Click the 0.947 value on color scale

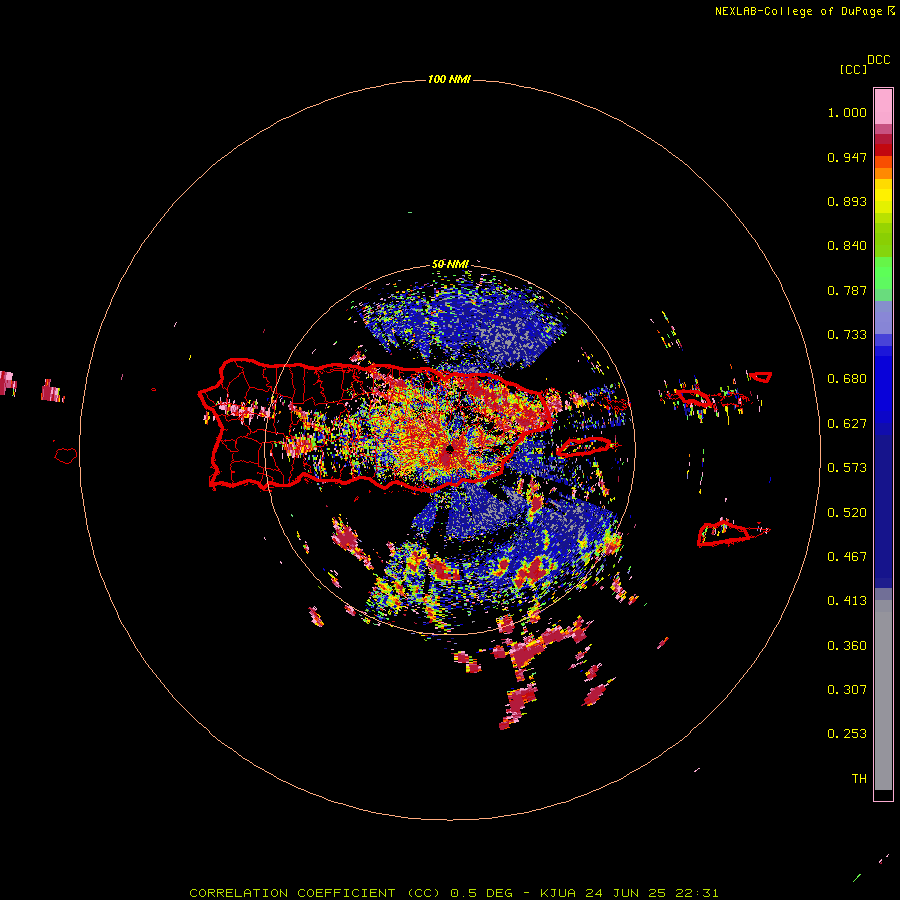click(x=847, y=157)
